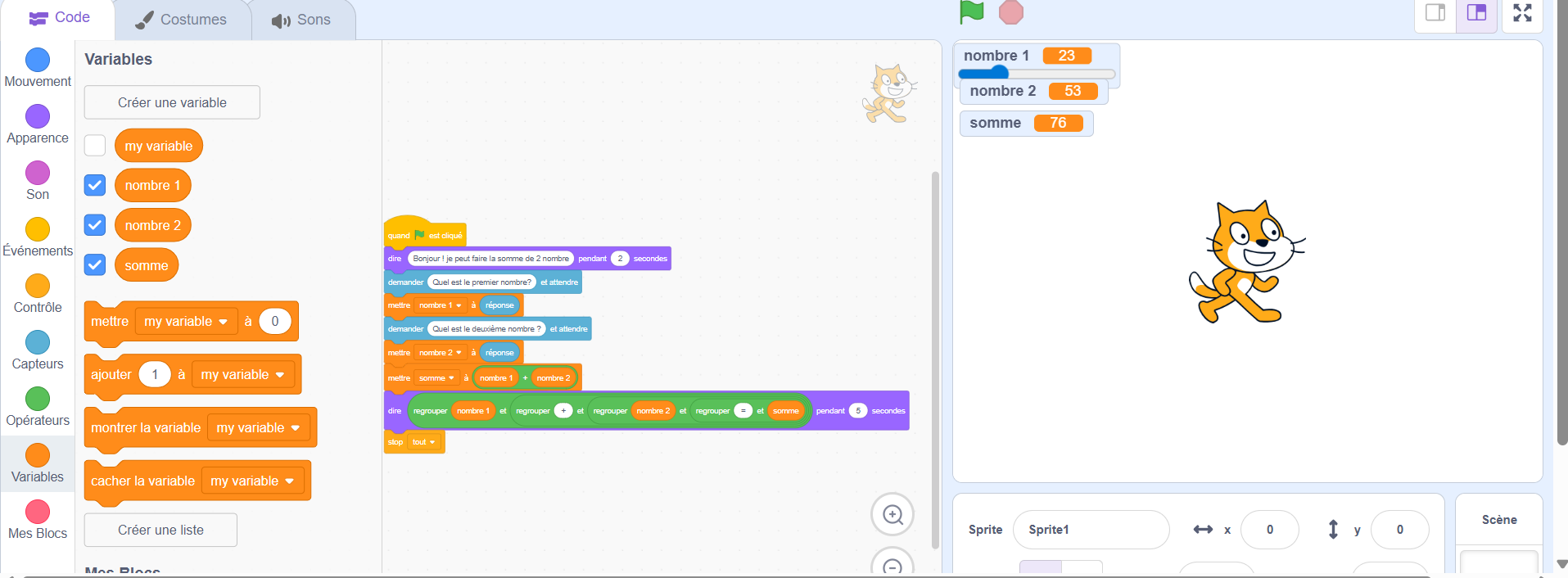Enable the 'my variable' checkbox

click(x=95, y=146)
